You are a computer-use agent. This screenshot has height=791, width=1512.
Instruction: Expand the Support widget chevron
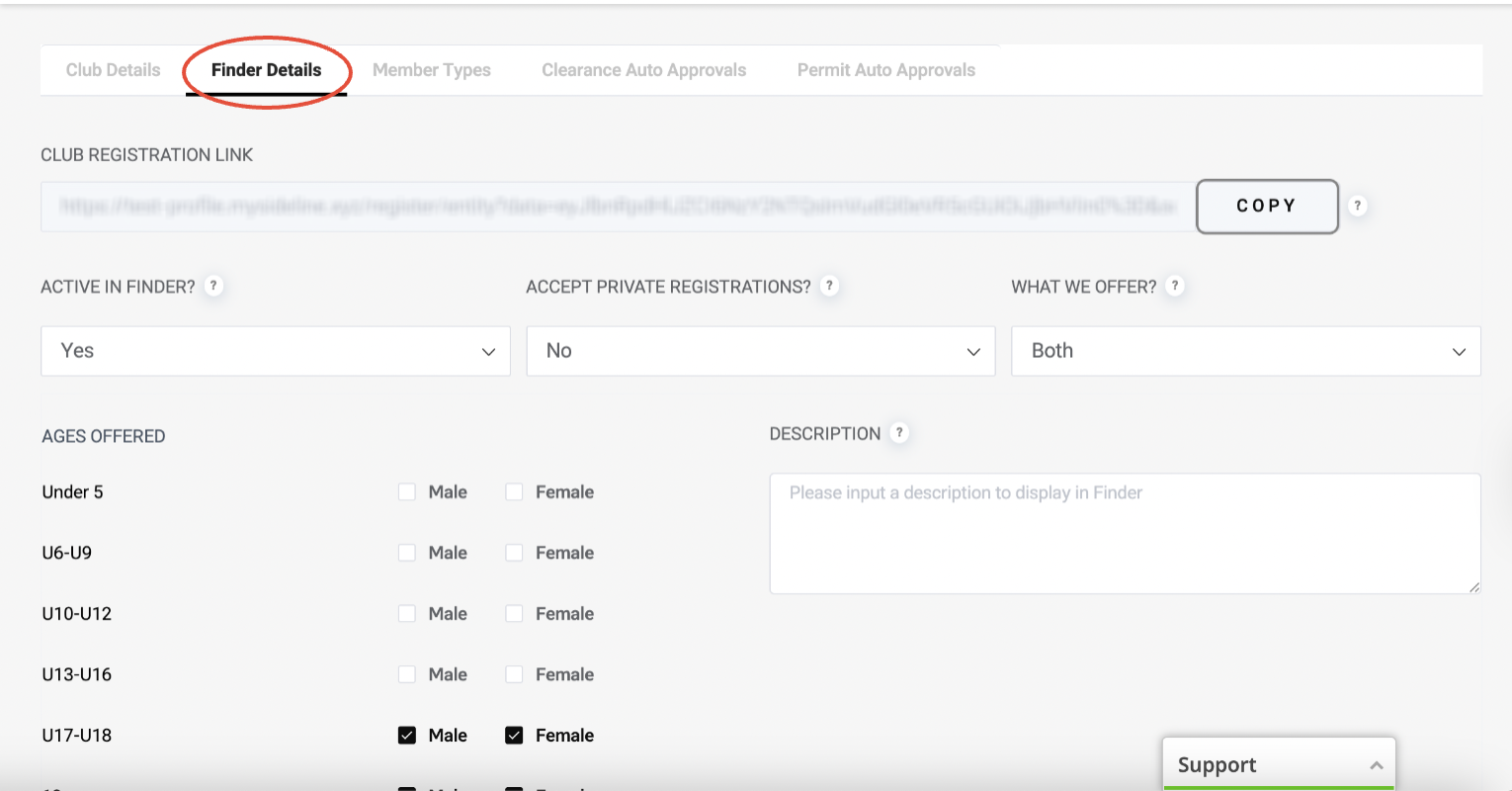[x=1376, y=765]
